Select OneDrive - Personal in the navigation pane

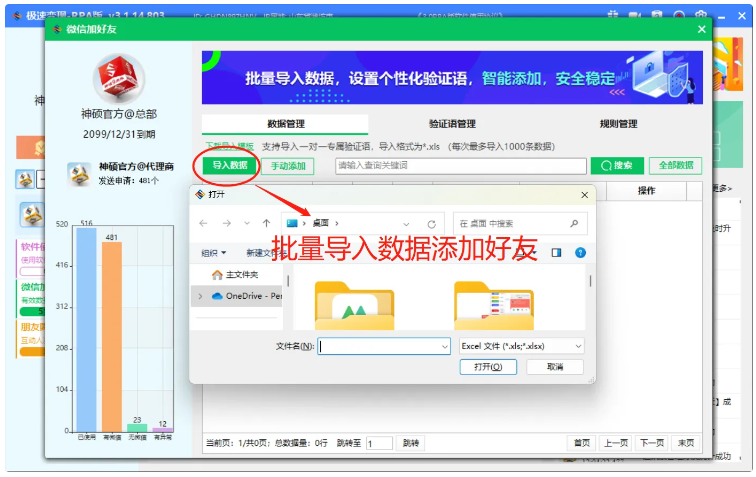coord(247,296)
